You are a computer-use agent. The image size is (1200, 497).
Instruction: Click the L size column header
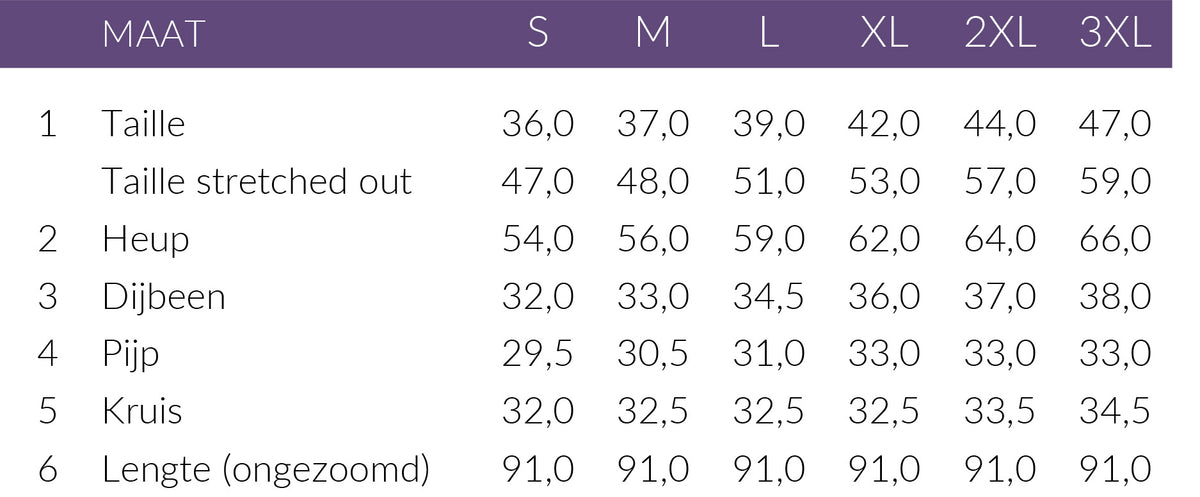tap(768, 34)
